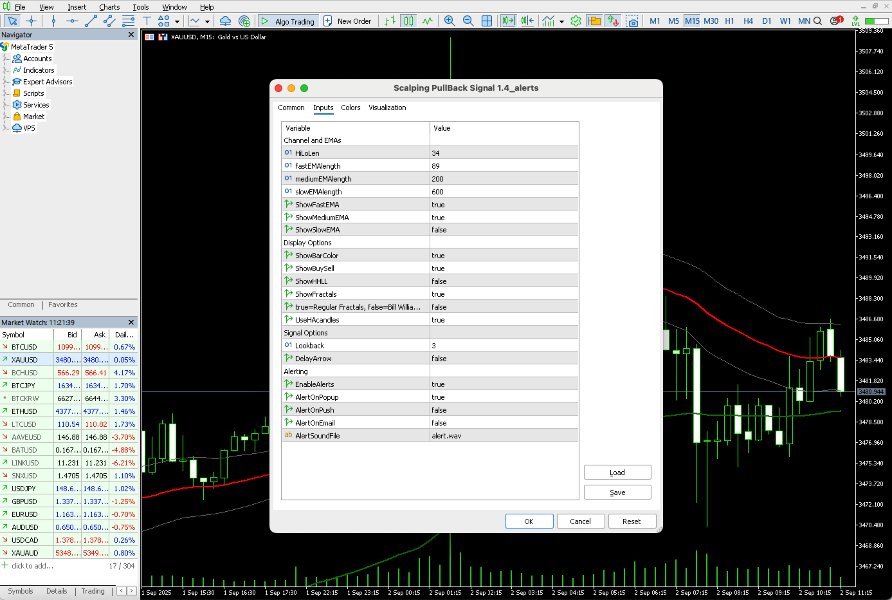This screenshot has height=600, width=892.
Task: Open the line studies dropdown arrow
Action: pyautogui.click(x=207, y=22)
